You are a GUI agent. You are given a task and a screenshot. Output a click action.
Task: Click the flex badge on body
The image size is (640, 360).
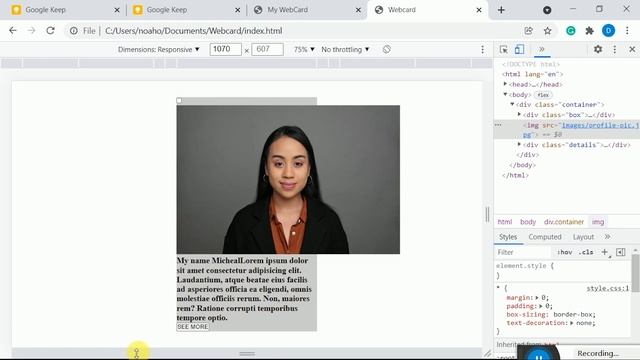click(x=543, y=95)
